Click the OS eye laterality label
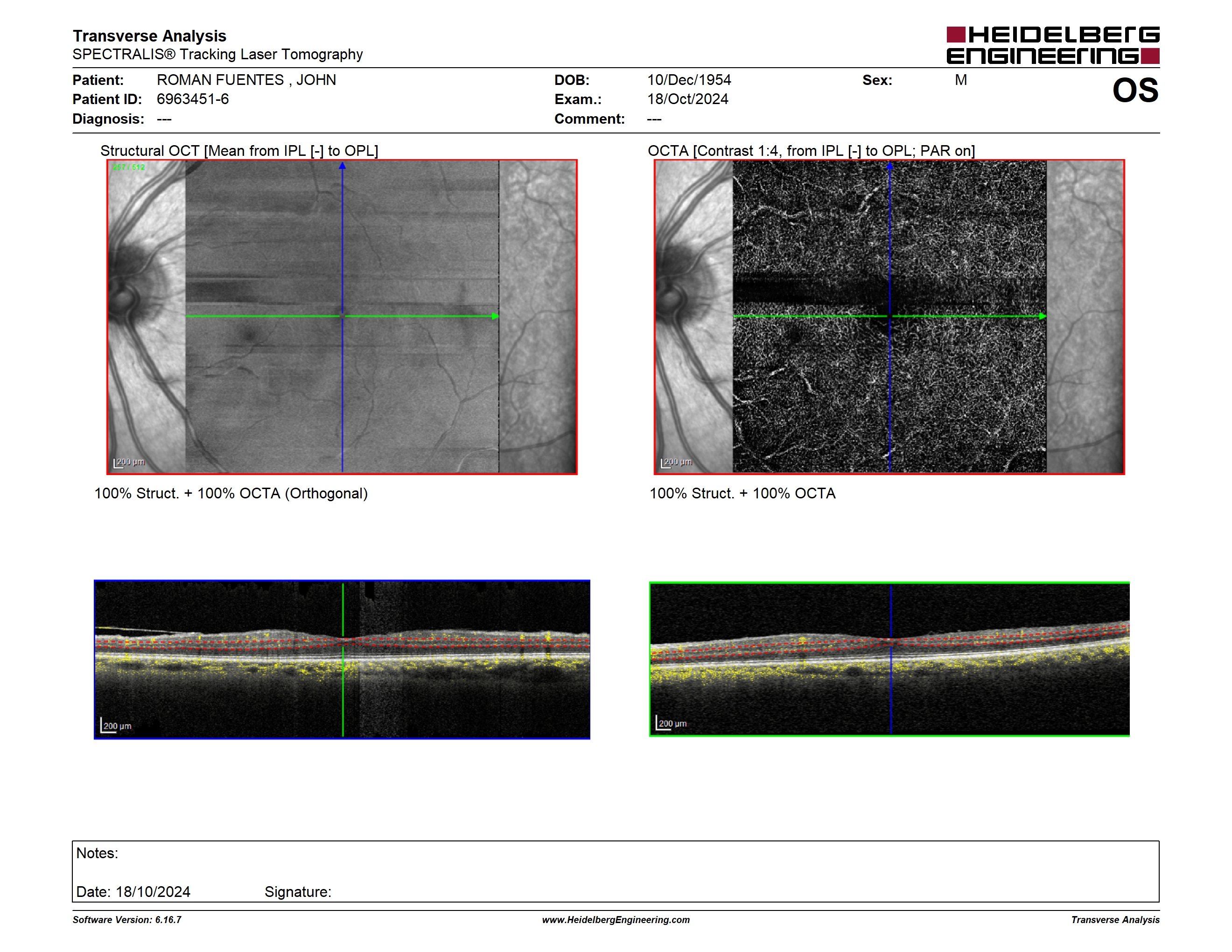The width and height of the screenshot is (1232, 952). pos(1135,90)
